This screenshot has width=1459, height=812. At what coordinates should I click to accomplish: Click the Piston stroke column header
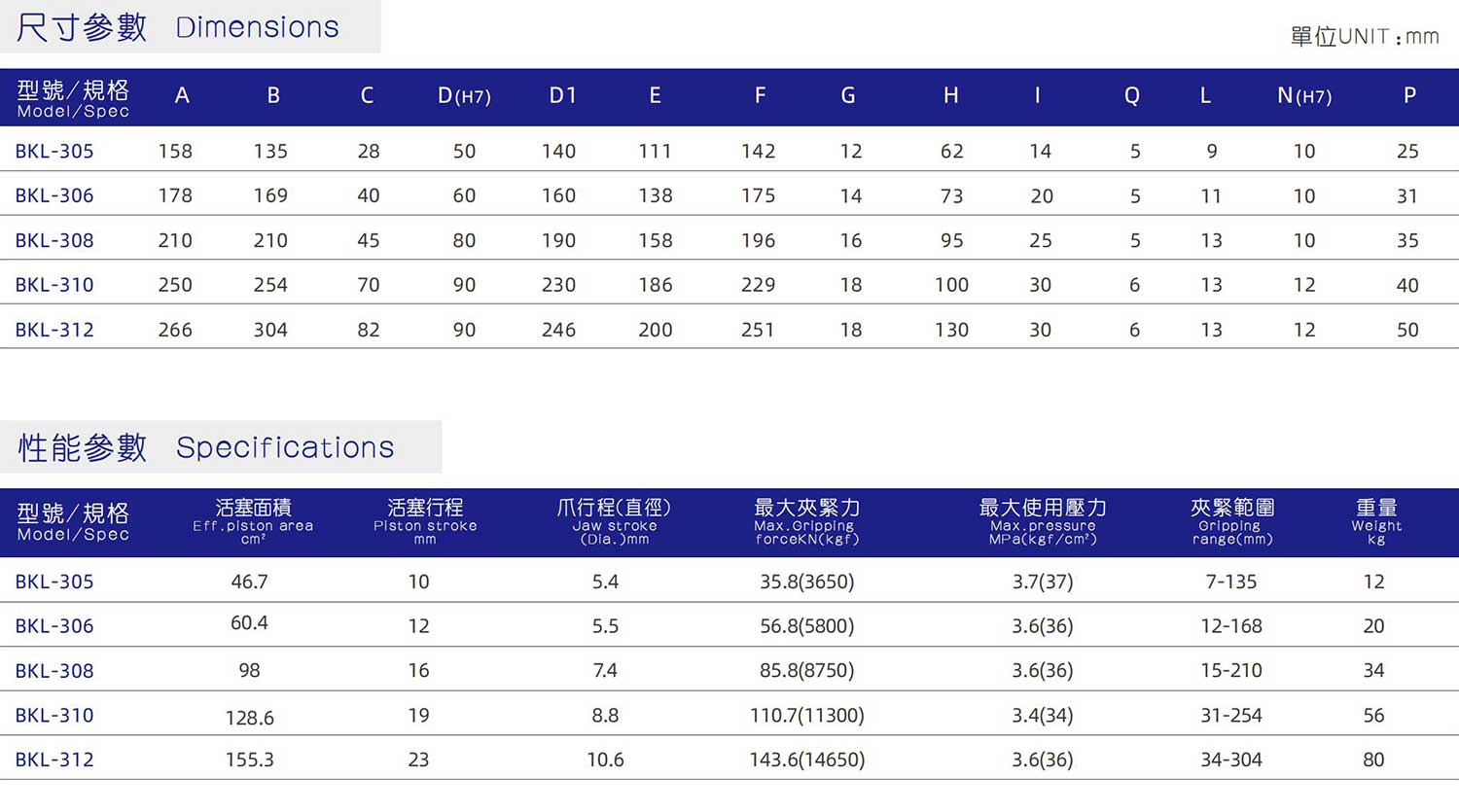tap(425, 521)
